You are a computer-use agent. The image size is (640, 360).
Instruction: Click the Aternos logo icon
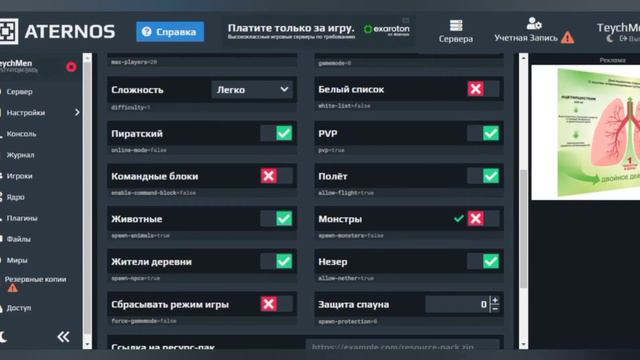point(9,31)
